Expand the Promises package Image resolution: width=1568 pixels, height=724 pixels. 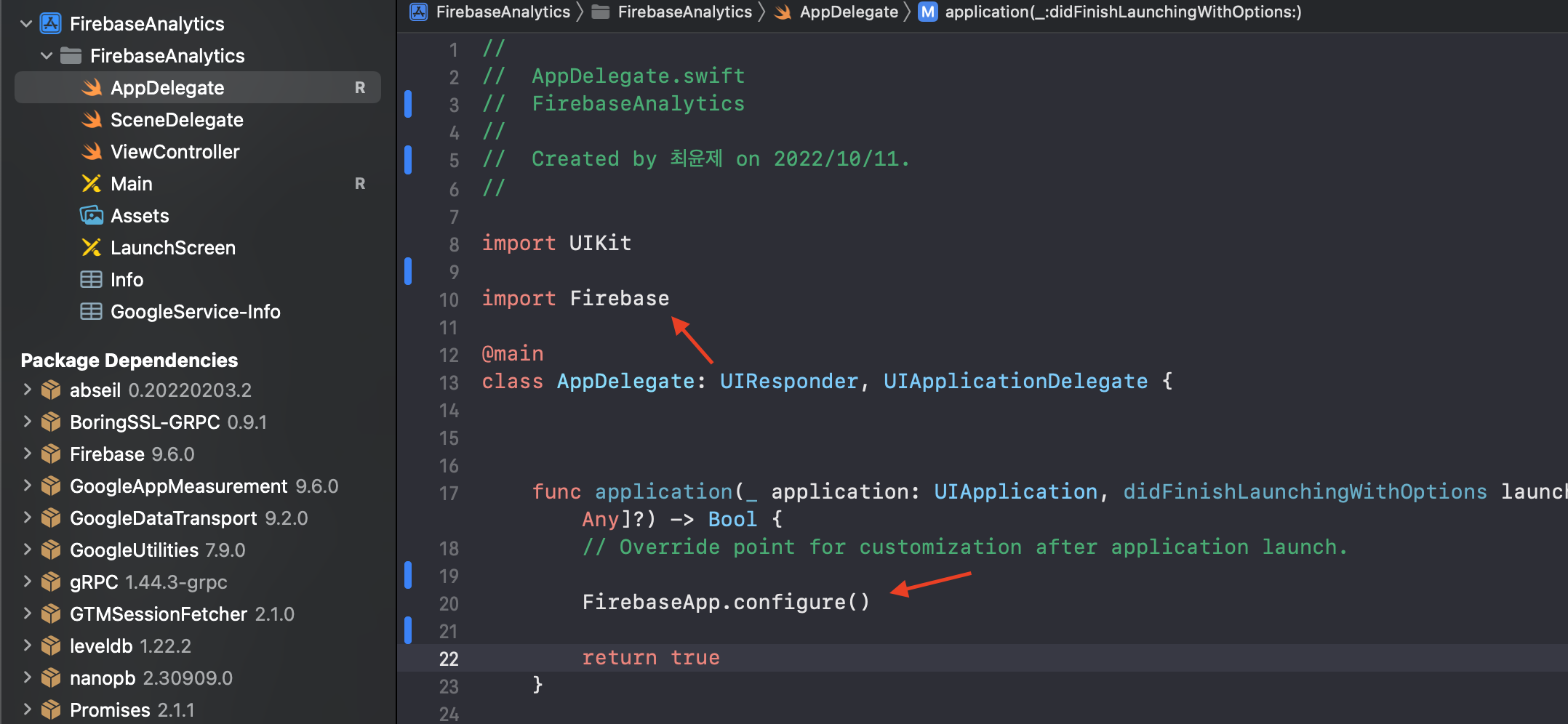point(27,709)
